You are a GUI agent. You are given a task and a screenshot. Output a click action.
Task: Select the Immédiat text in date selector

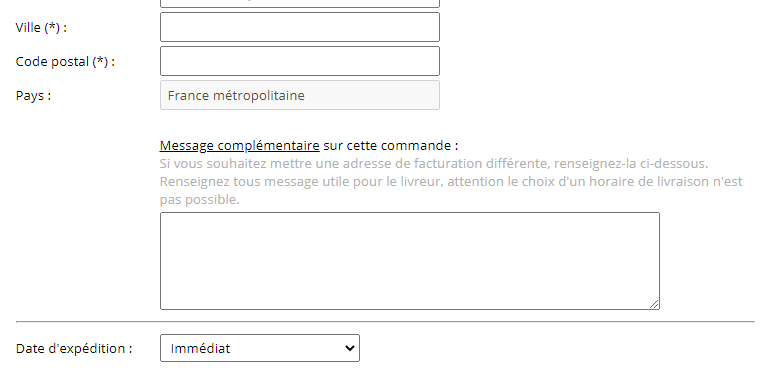point(200,348)
